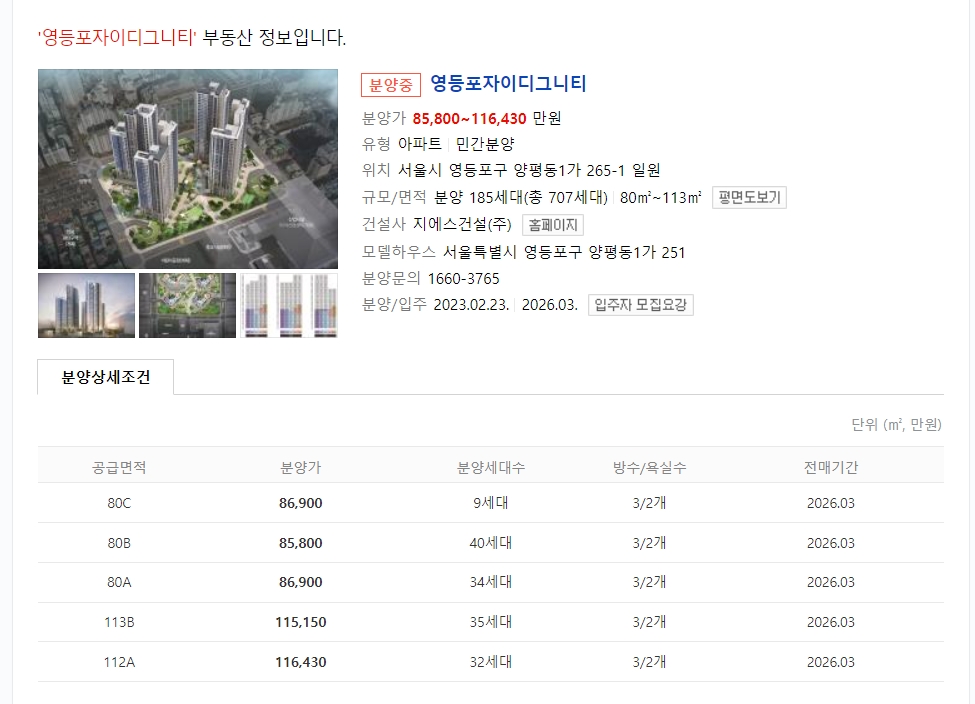975x704 pixels.
Task: Click the 80㎡~113㎡ area range text
Action: pos(660,198)
